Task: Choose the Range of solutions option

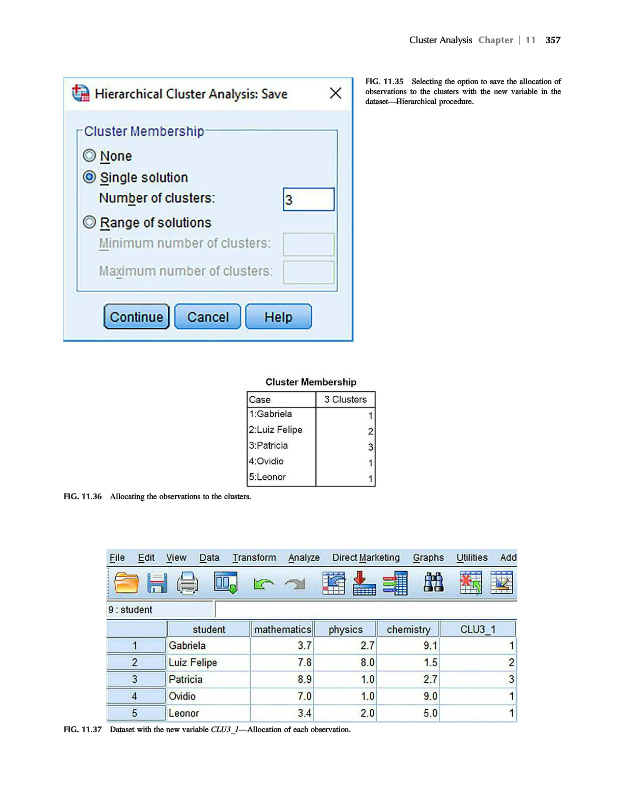Action: [x=91, y=222]
